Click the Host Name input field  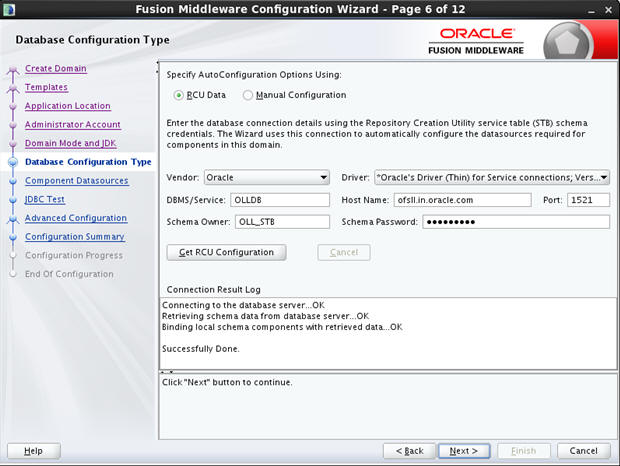[x=462, y=200]
